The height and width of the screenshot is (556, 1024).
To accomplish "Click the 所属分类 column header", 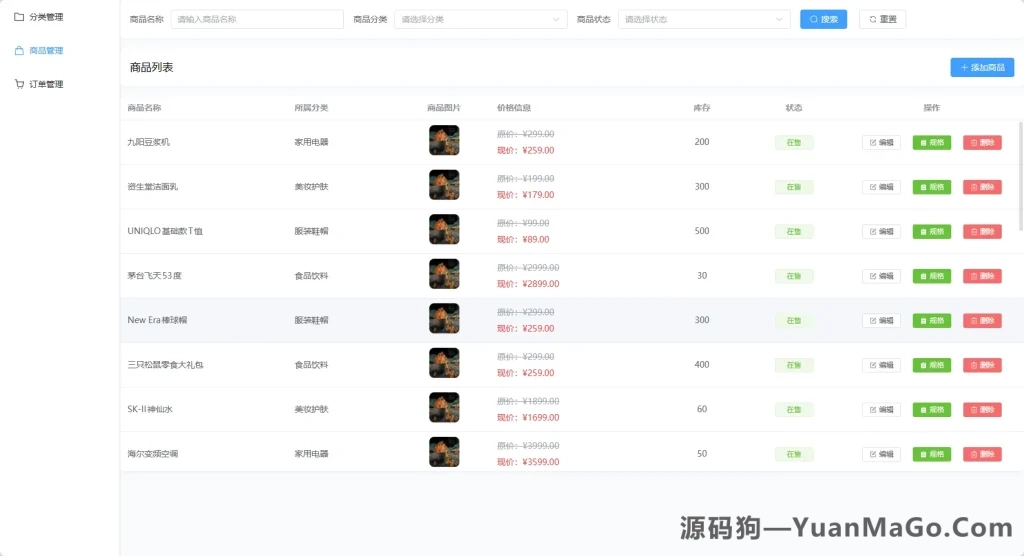I will (312, 108).
